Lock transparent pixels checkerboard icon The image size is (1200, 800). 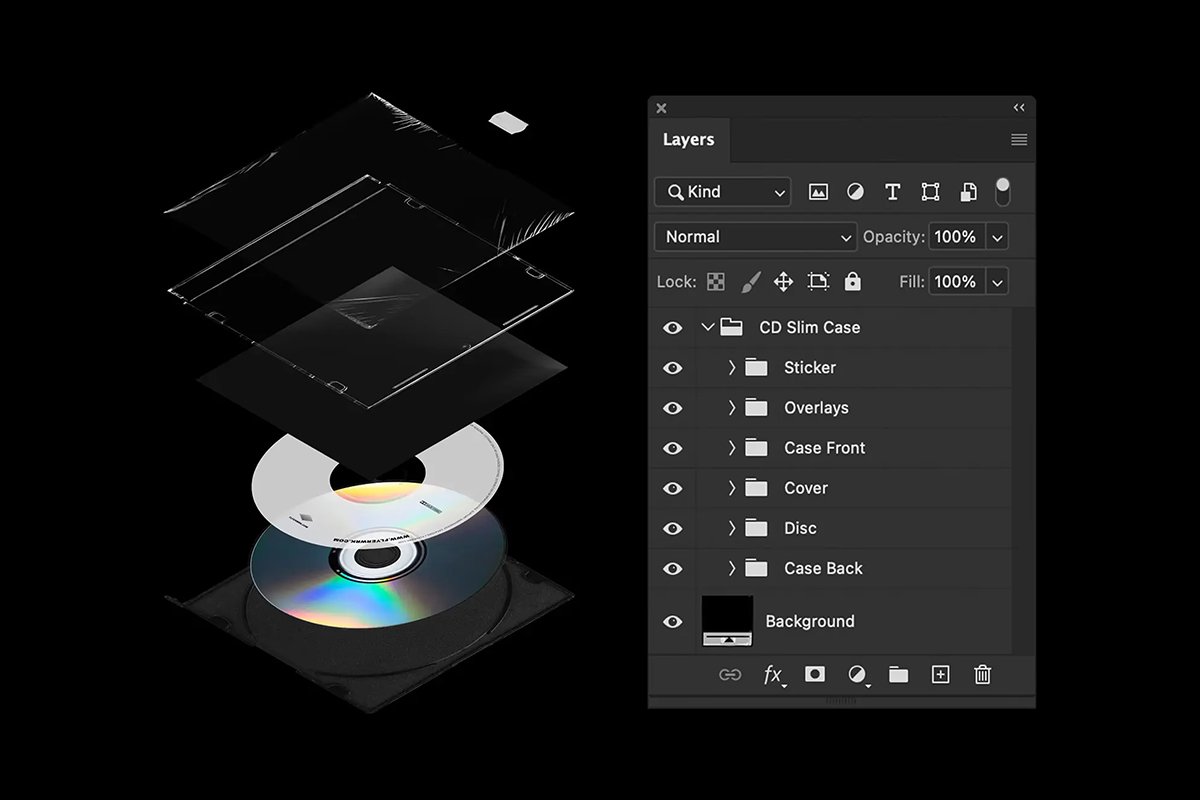point(716,282)
